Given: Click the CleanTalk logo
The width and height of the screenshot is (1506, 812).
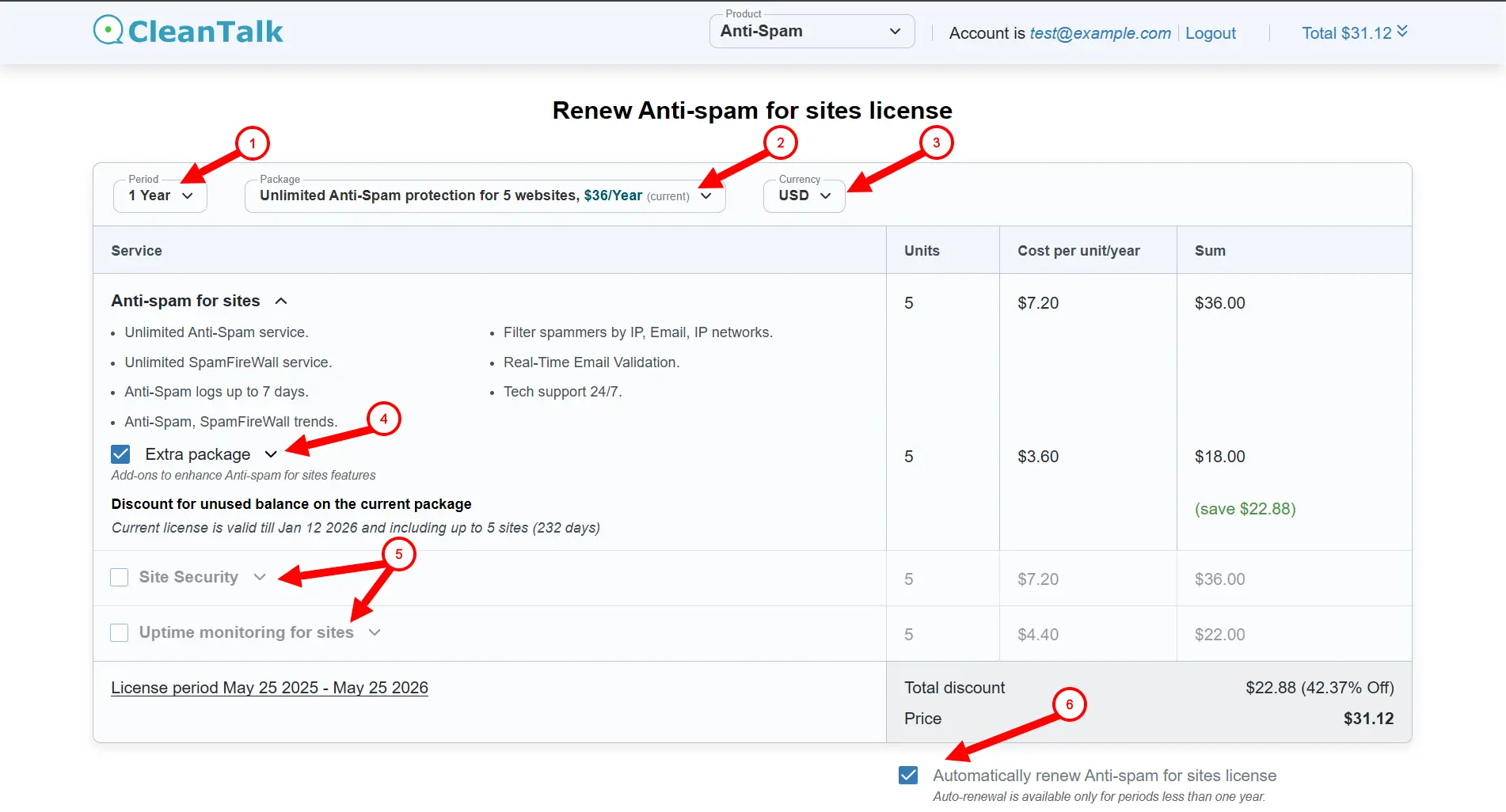Looking at the screenshot, I should [188, 31].
